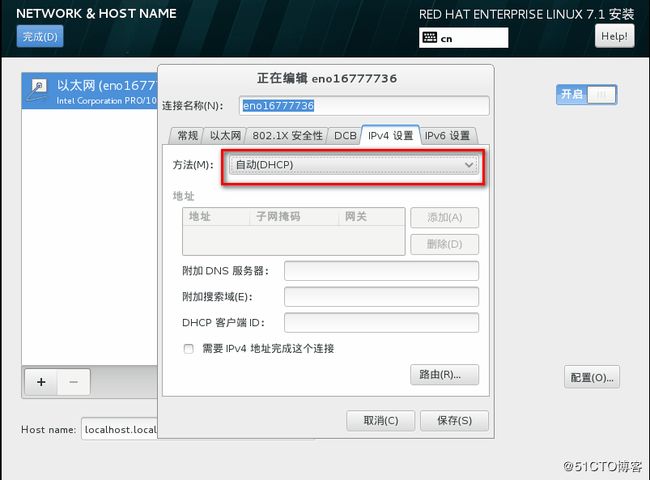The height and width of the screenshot is (480, 650).
Task: Switch to the 以太网 tab
Action: (225, 136)
